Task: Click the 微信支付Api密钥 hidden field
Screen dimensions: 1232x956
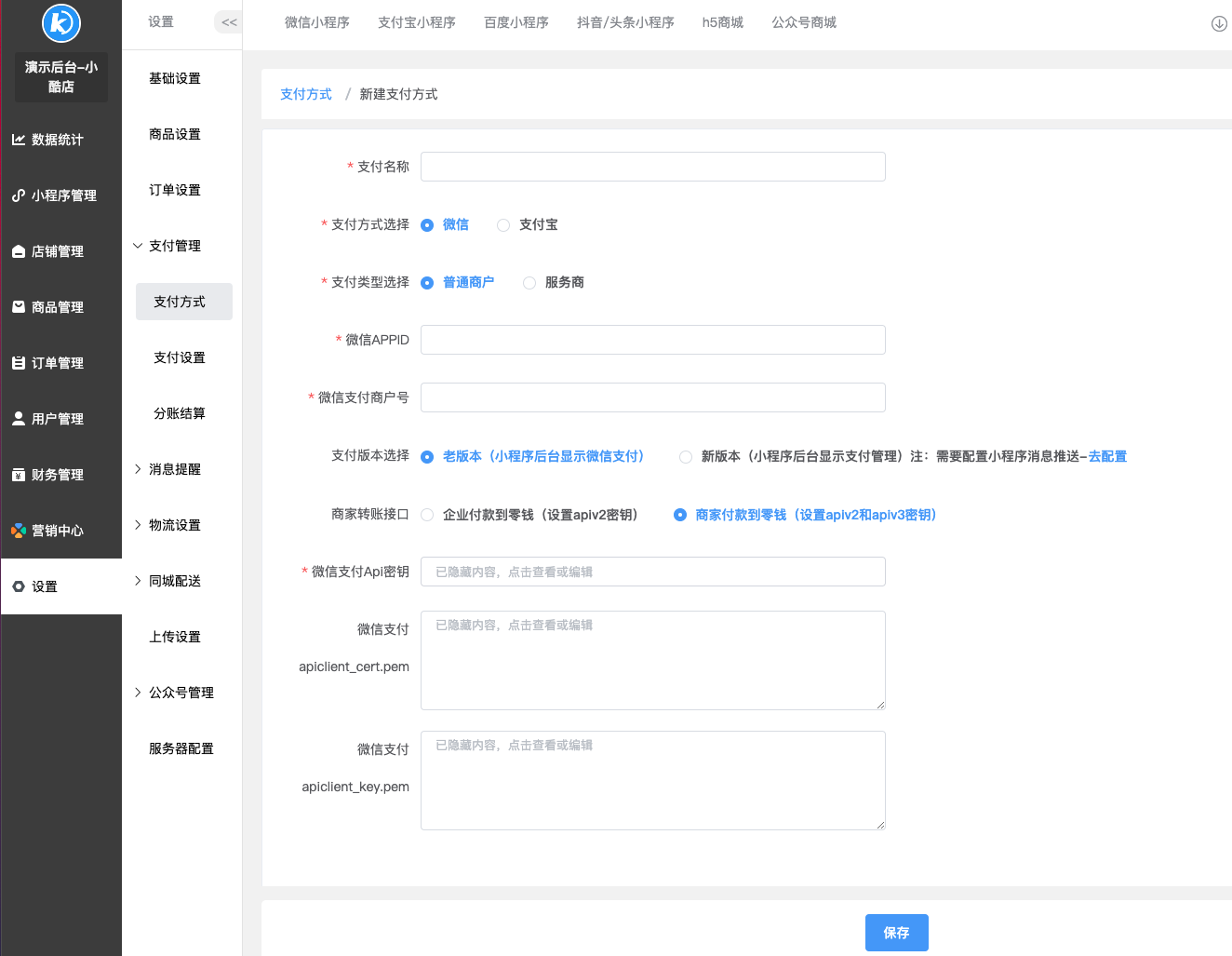Action: click(653, 572)
